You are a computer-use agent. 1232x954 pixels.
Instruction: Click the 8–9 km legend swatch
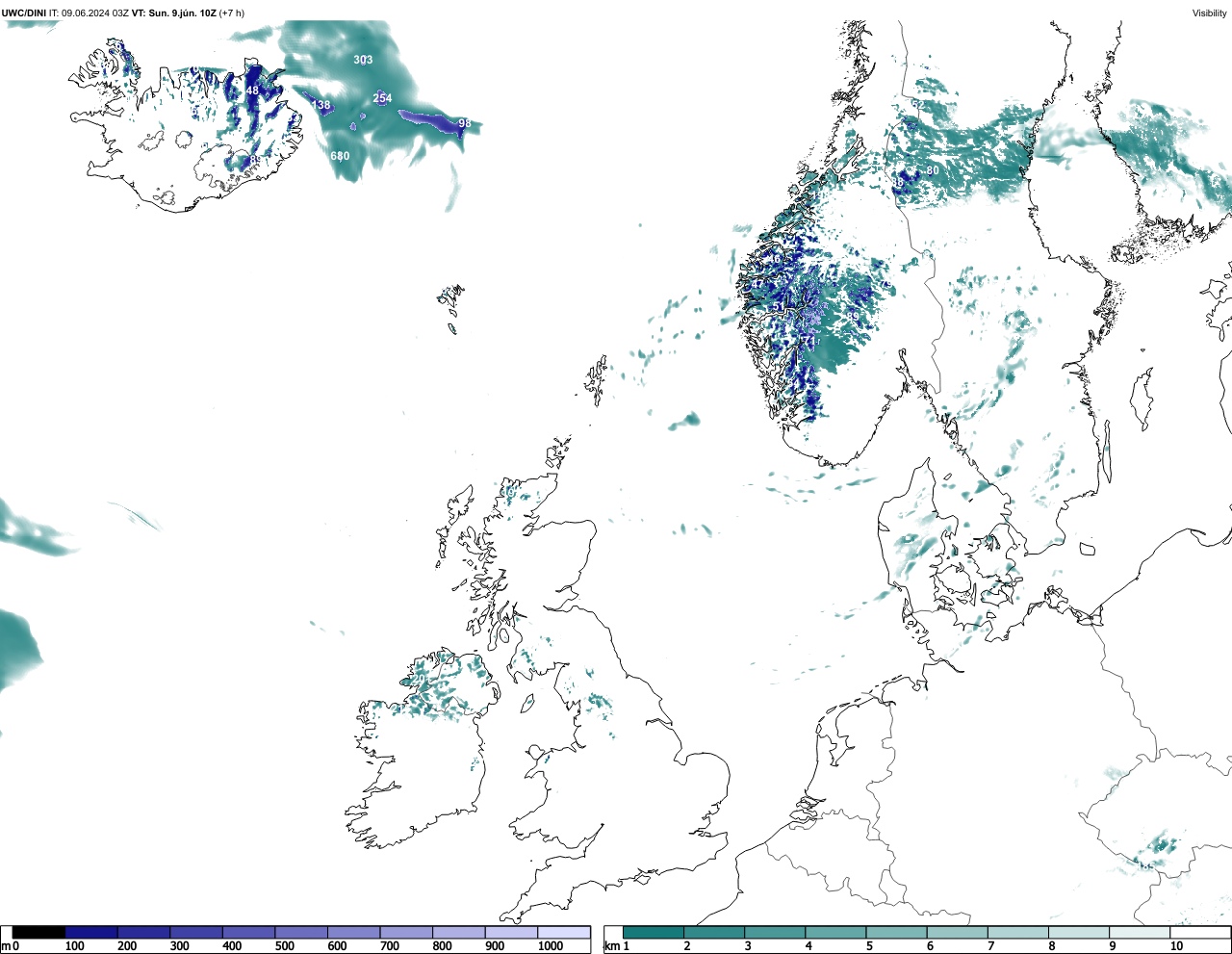1078,933
